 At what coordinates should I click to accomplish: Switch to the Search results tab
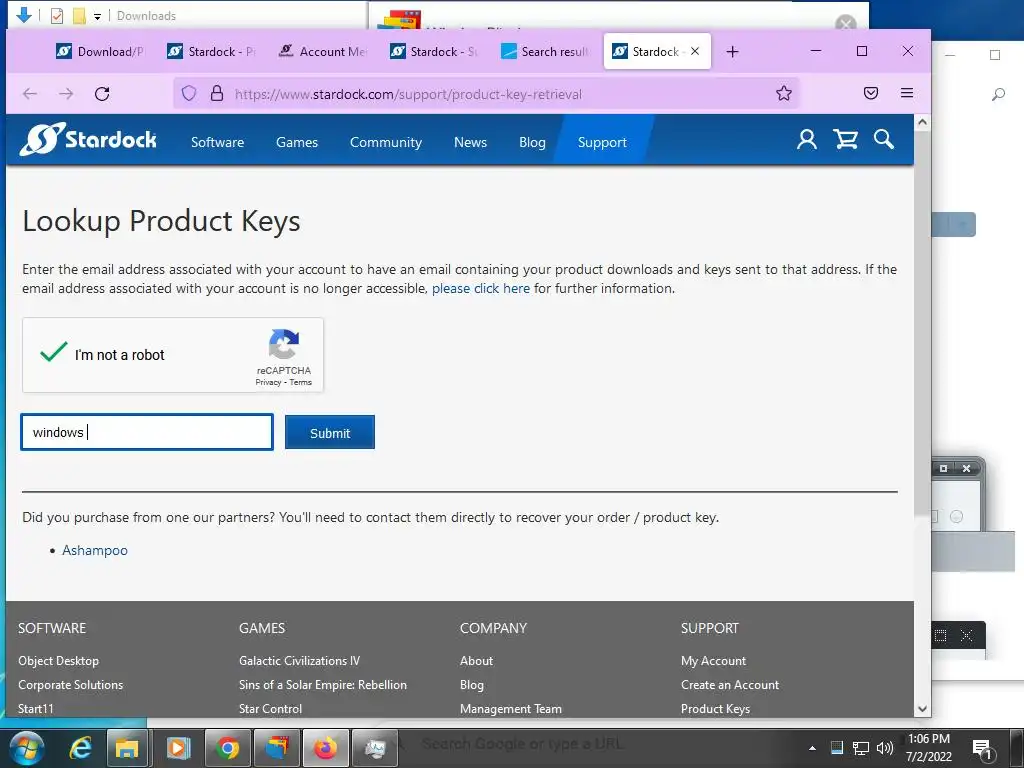click(545, 52)
